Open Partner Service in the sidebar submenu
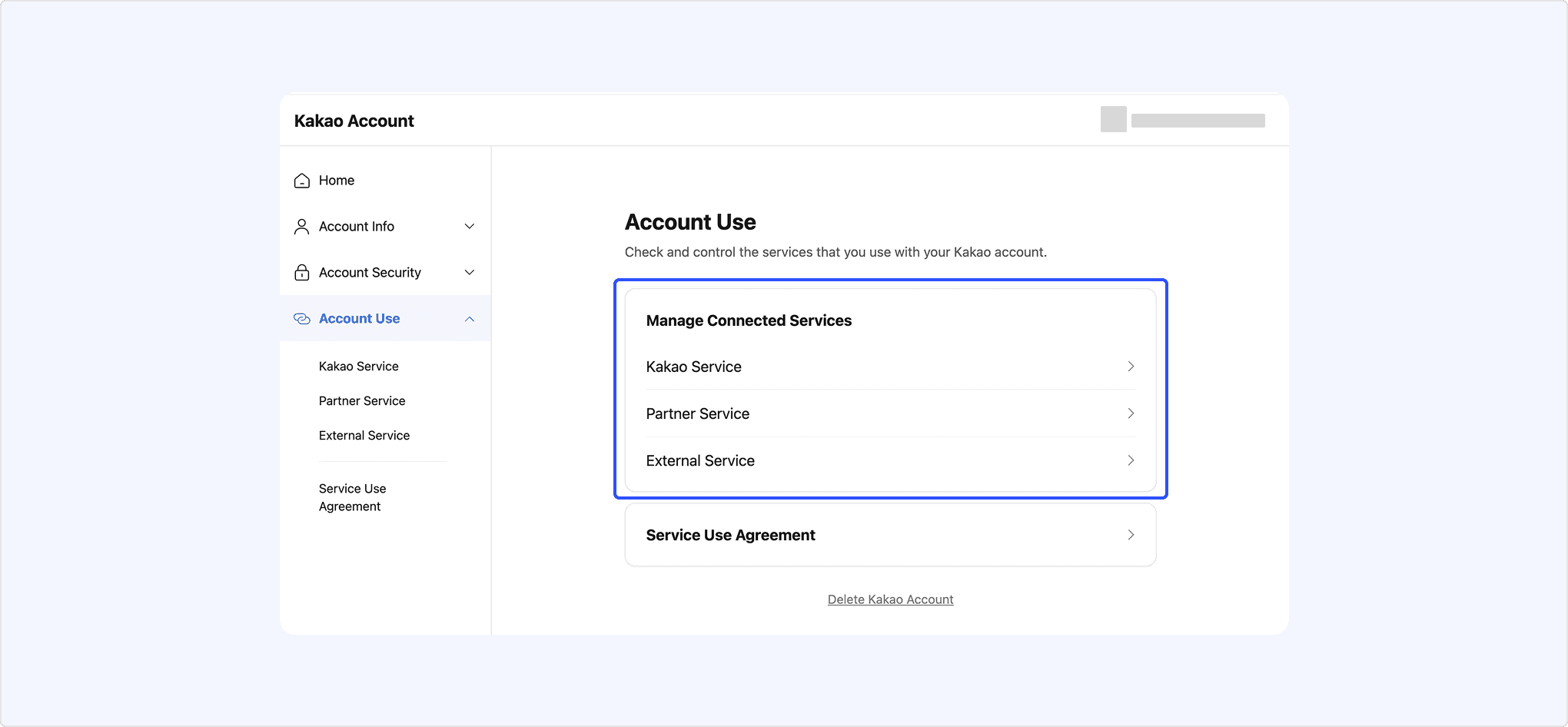The image size is (1568, 727). [x=362, y=401]
